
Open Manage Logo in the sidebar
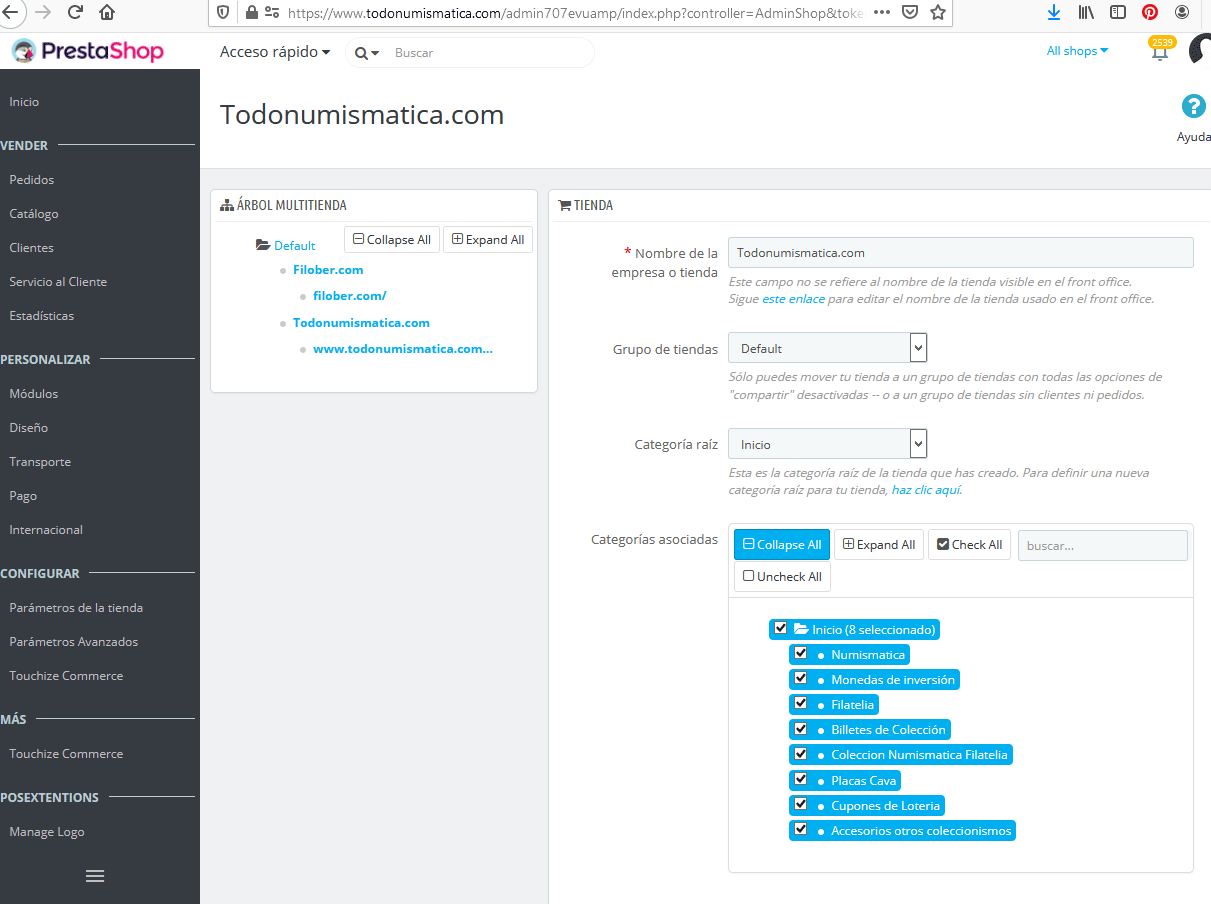pos(47,832)
